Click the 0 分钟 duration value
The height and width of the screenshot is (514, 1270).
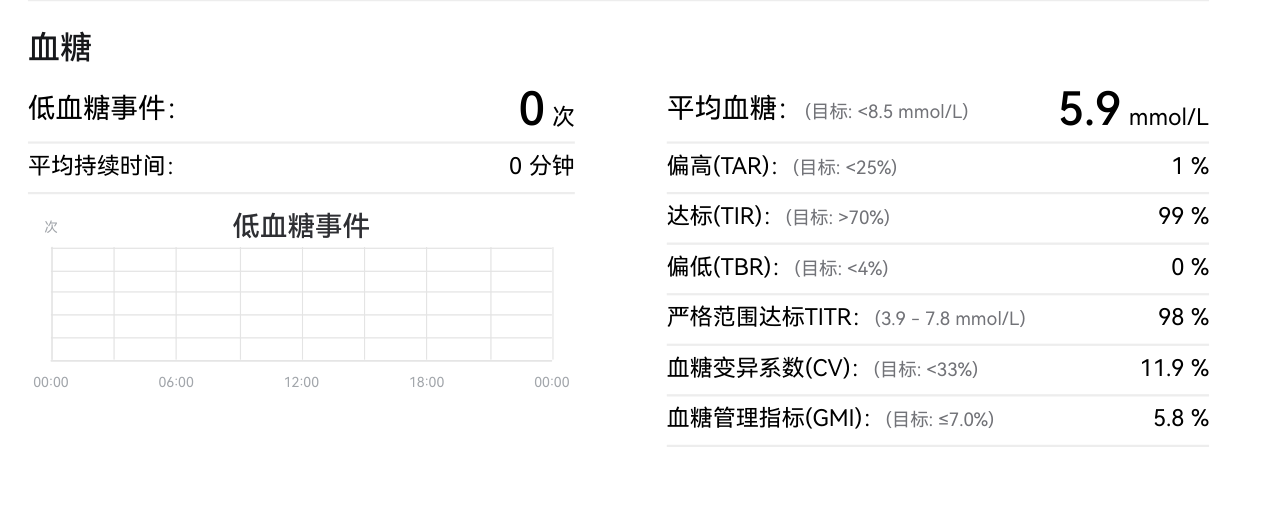541,166
